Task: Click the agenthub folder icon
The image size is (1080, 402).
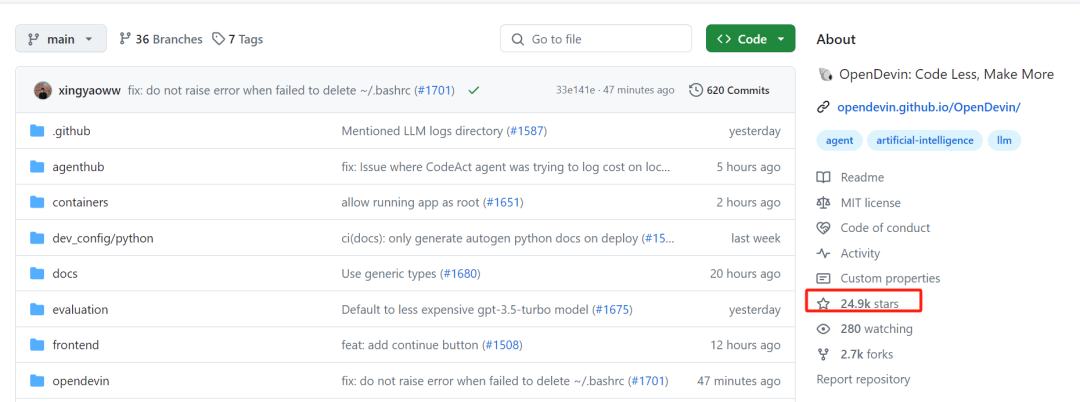Action: (37, 167)
